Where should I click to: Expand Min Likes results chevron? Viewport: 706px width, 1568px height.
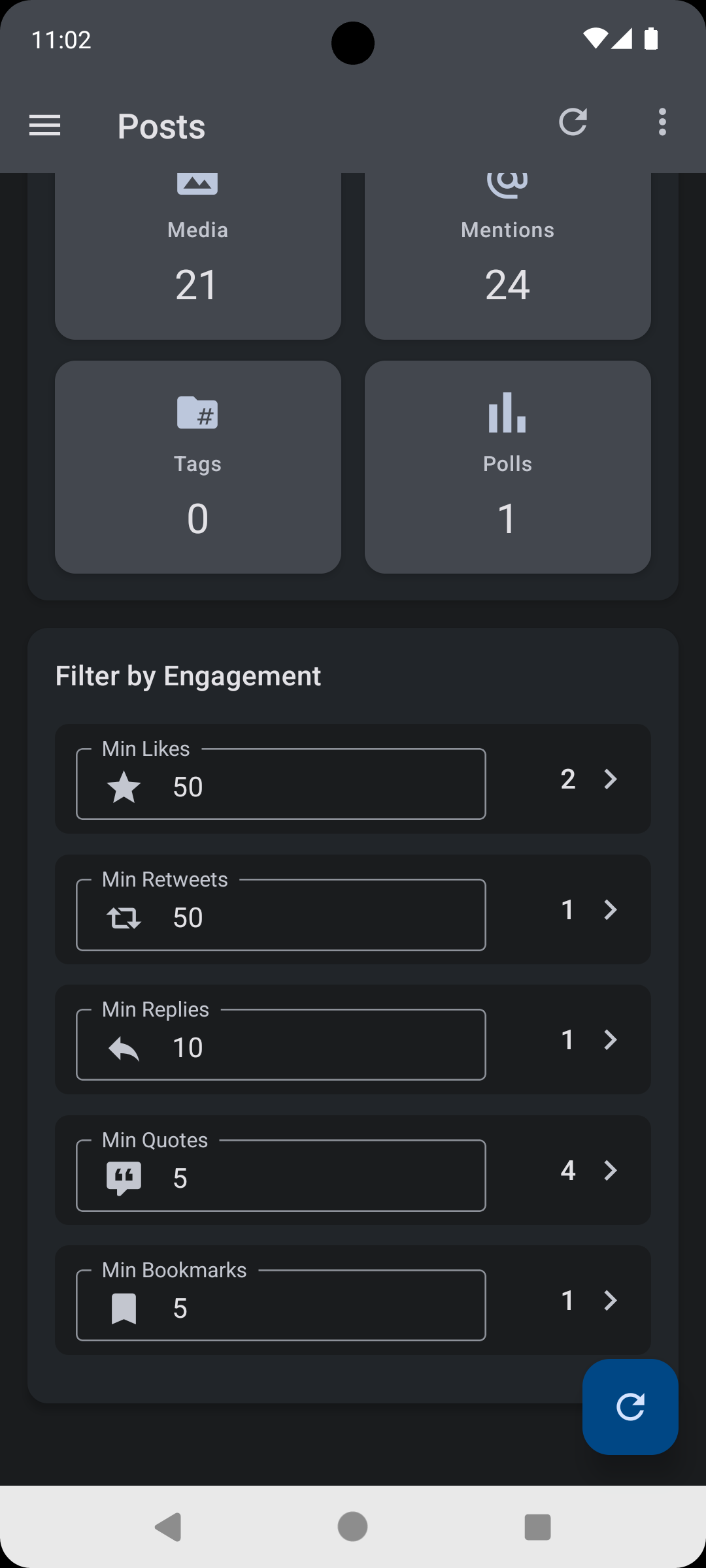point(610,779)
